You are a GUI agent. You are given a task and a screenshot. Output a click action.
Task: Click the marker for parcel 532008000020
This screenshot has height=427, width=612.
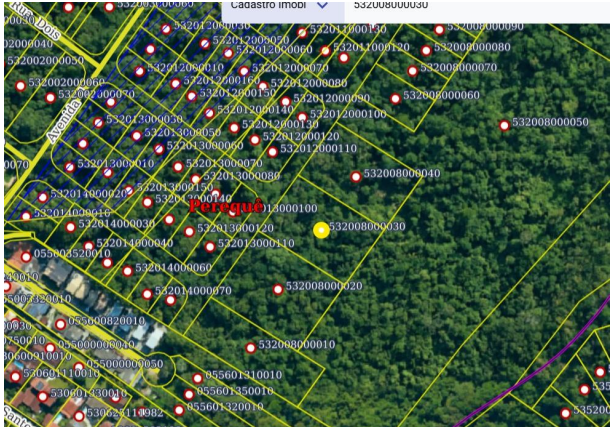[x=278, y=289]
